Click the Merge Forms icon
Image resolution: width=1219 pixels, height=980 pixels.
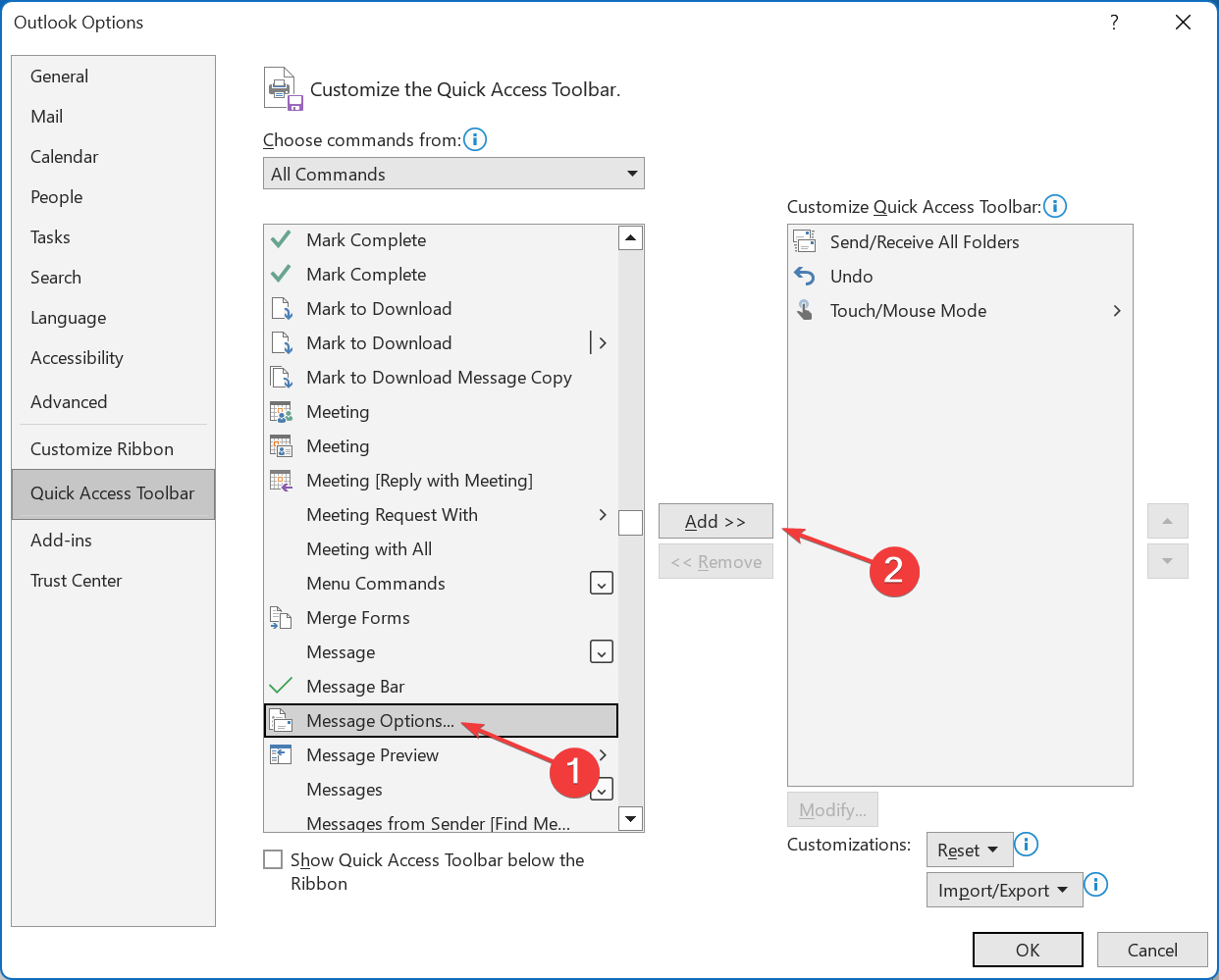click(x=281, y=617)
